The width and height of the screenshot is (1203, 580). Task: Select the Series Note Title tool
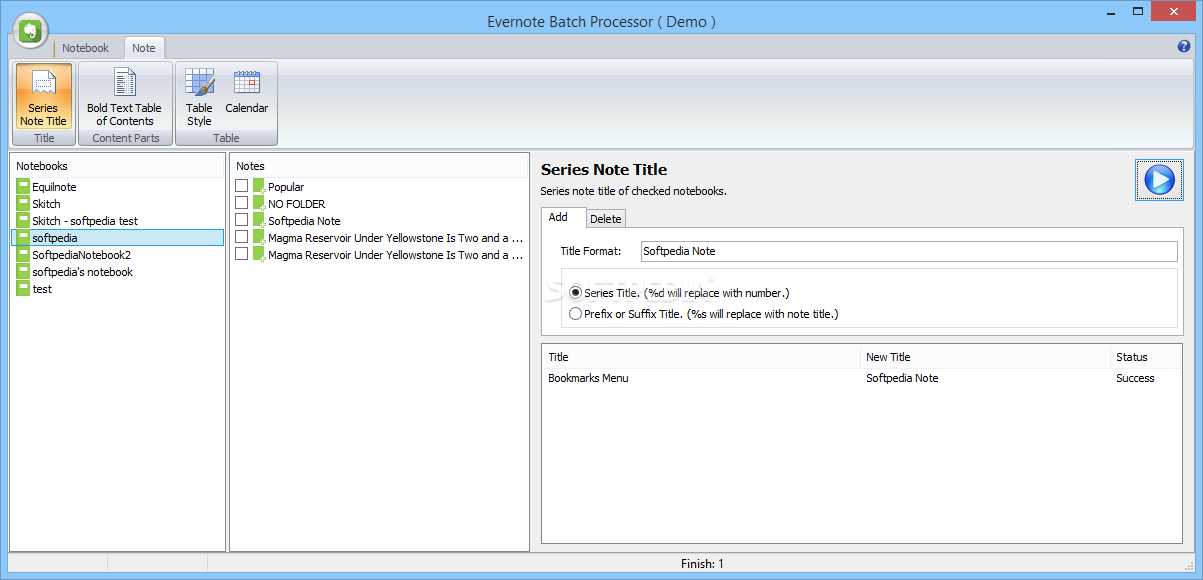pos(44,97)
